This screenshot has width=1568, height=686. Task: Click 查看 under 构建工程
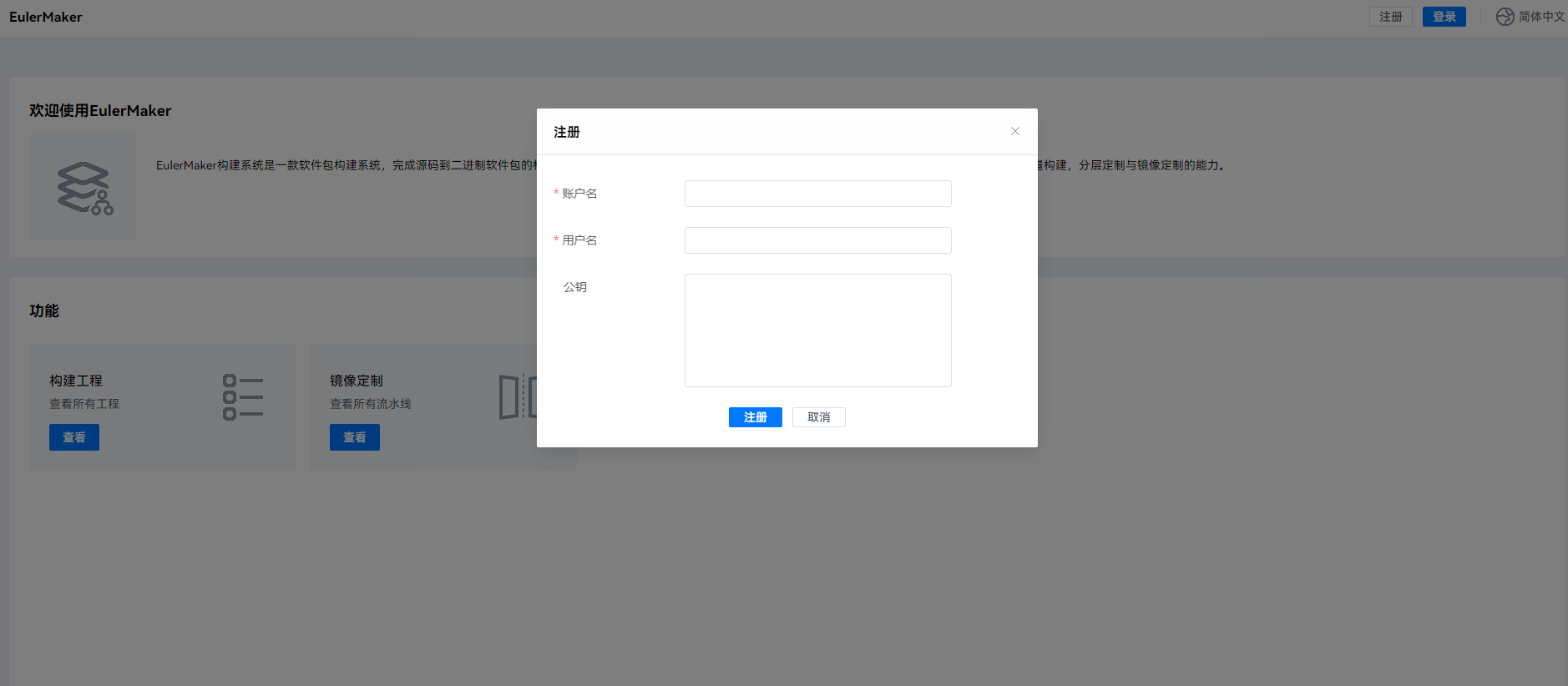[74, 437]
